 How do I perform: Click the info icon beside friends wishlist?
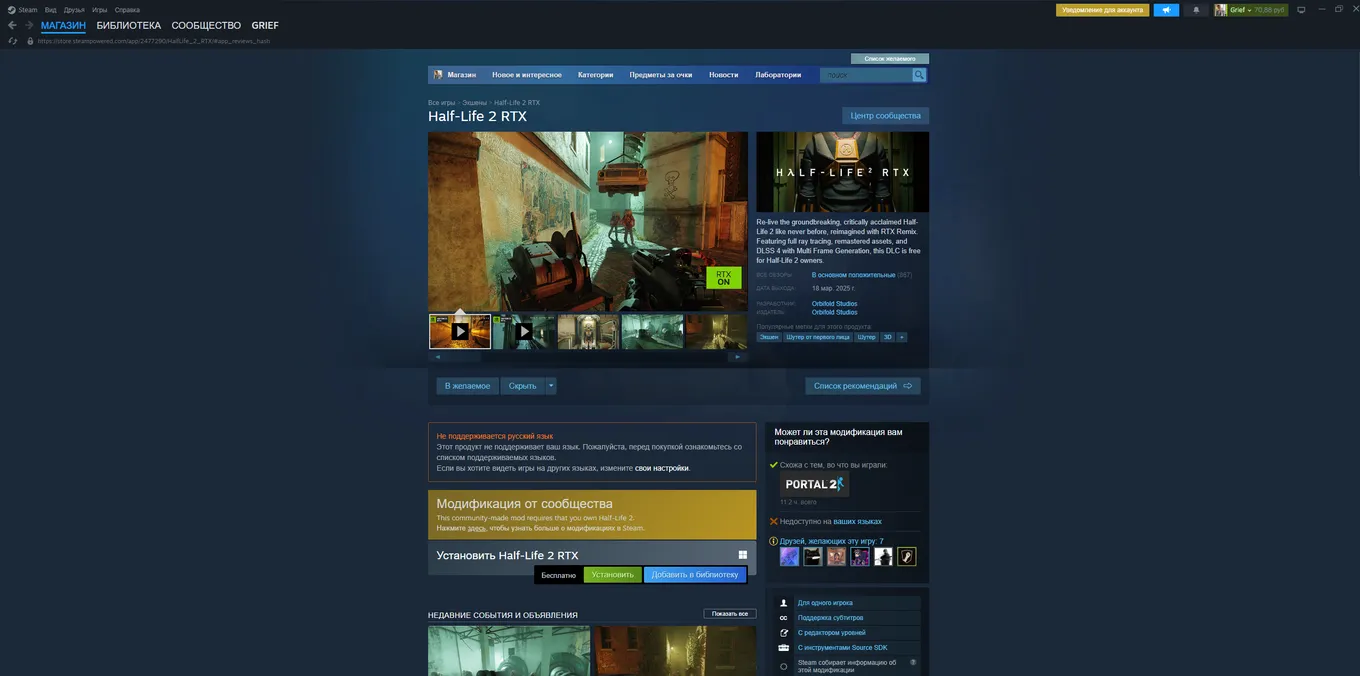click(x=774, y=541)
